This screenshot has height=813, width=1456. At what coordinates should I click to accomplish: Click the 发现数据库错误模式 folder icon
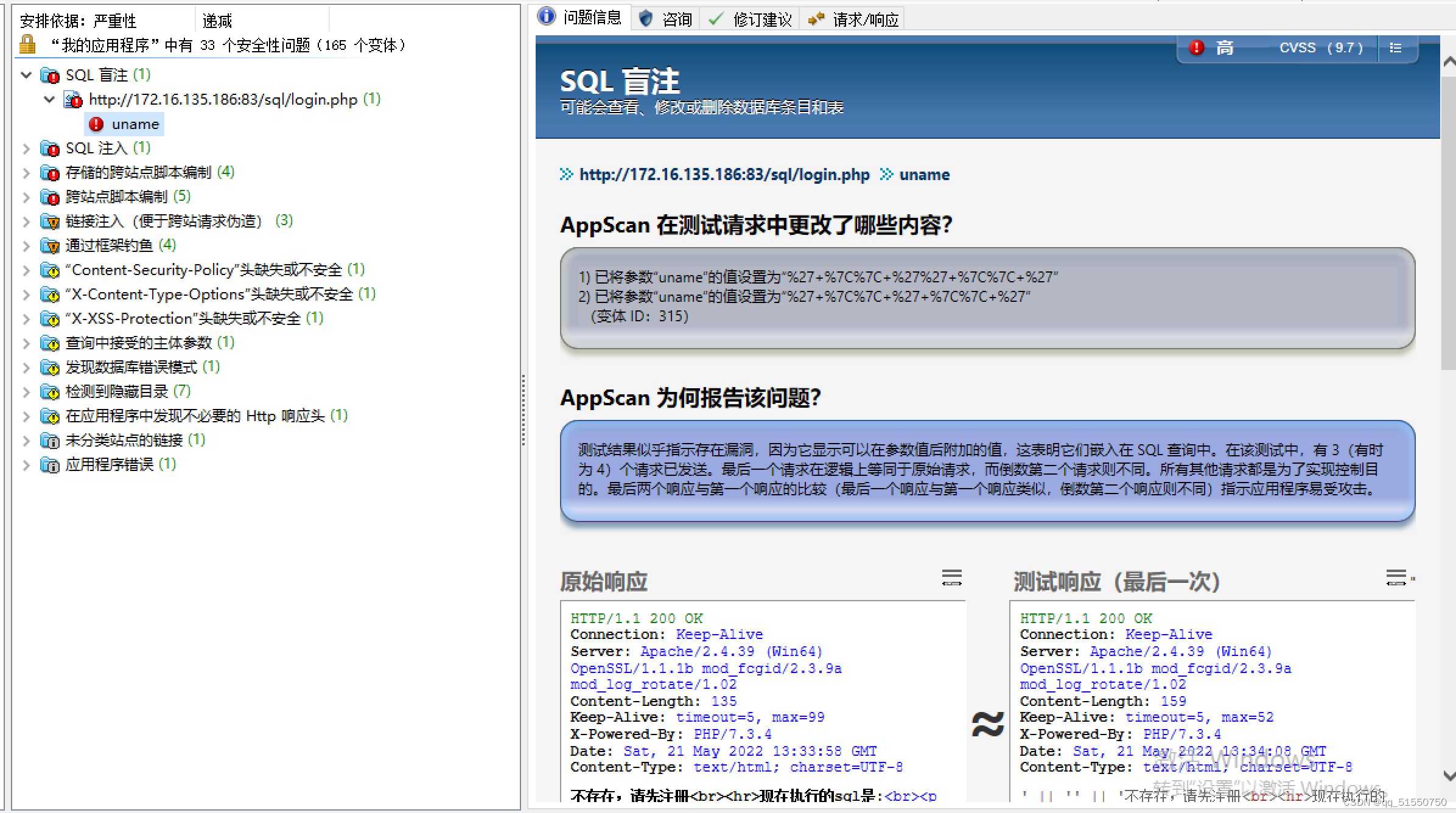[49, 368]
